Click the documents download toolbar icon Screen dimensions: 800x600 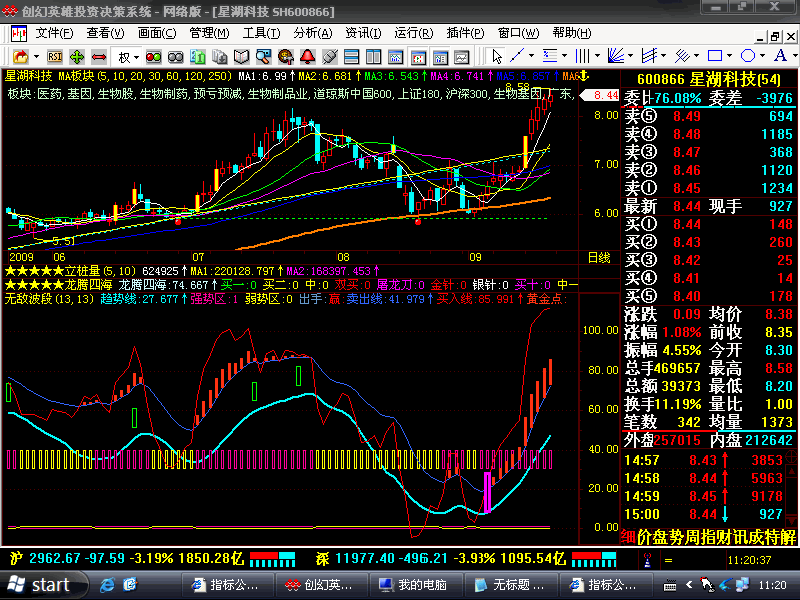(219, 57)
